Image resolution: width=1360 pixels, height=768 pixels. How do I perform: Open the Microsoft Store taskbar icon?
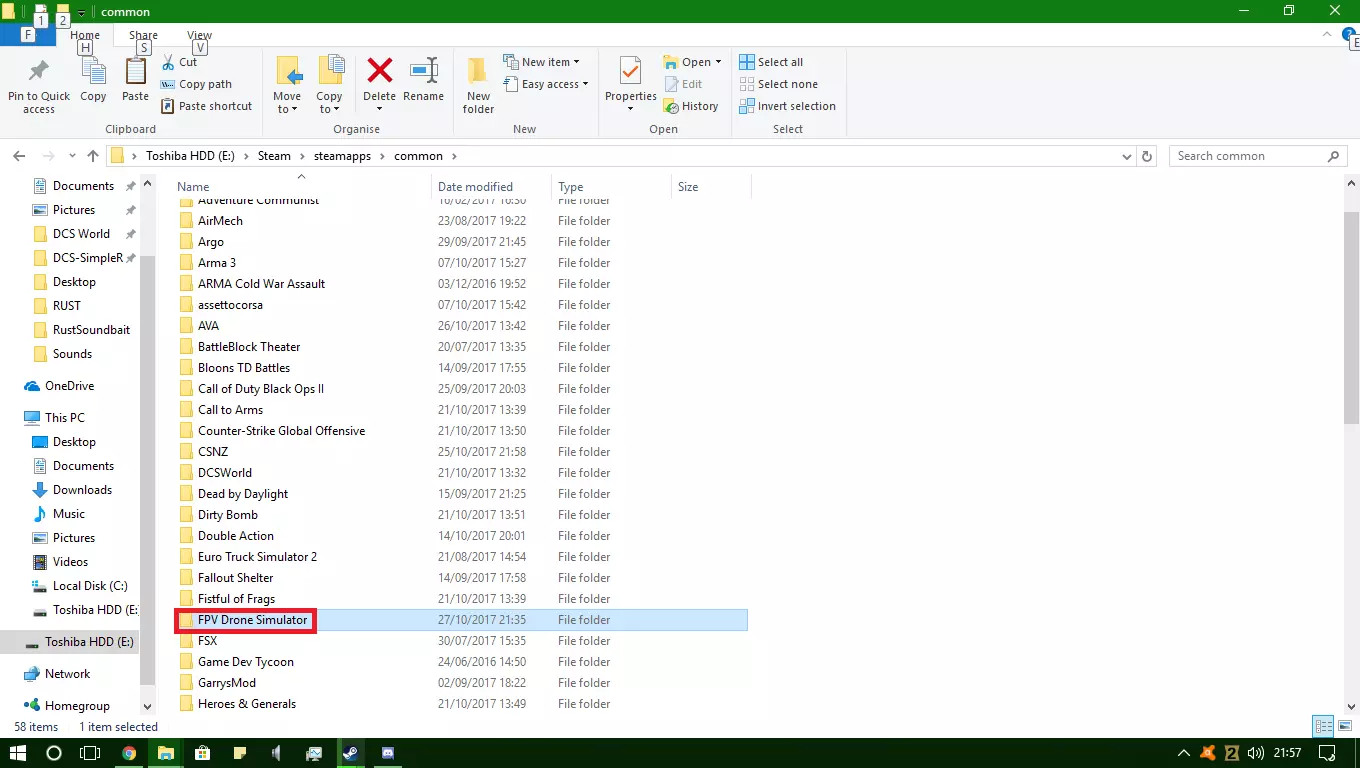[203, 753]
